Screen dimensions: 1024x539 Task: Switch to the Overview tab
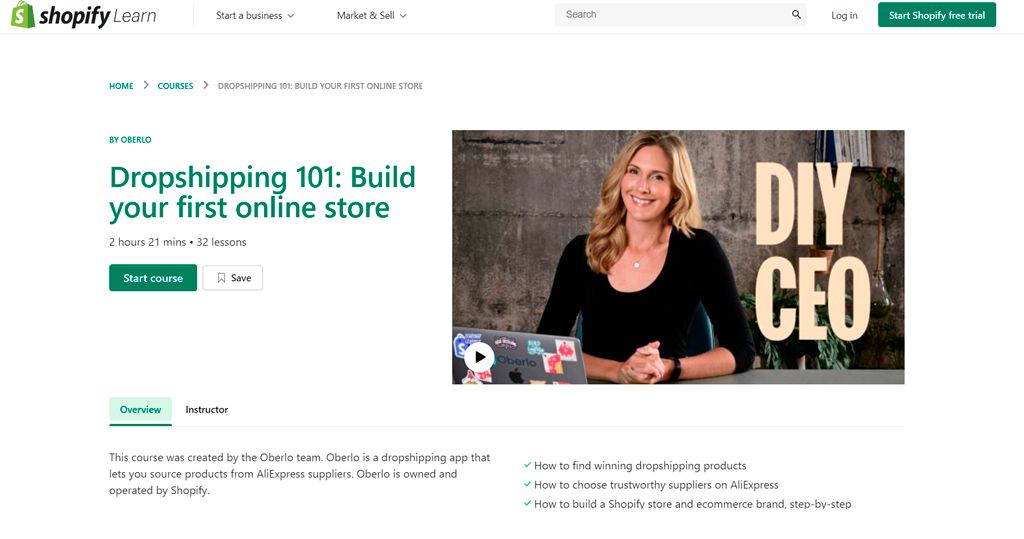coord(140,410)
